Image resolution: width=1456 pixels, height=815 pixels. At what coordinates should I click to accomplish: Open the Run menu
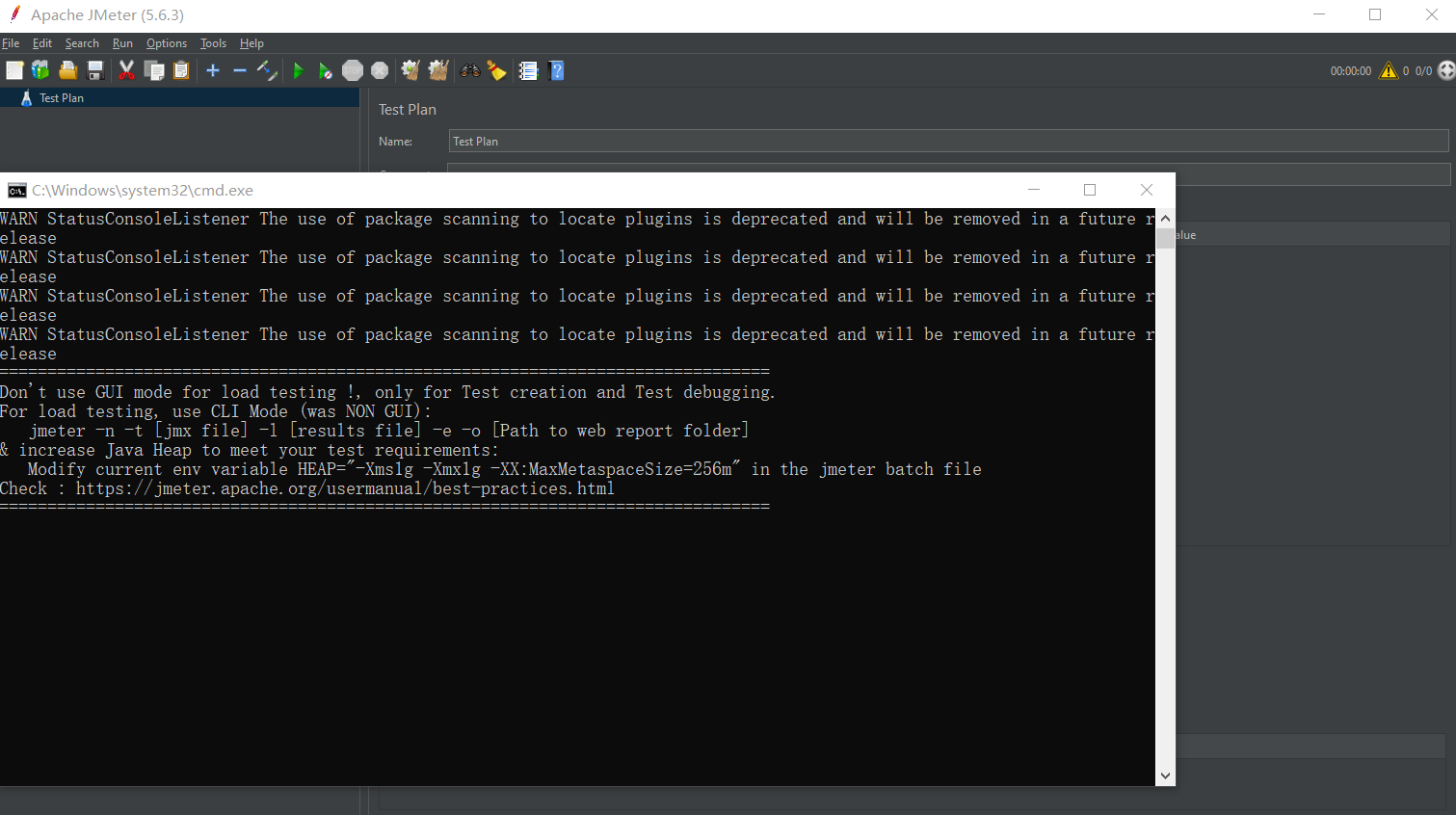tap(122, 43)
